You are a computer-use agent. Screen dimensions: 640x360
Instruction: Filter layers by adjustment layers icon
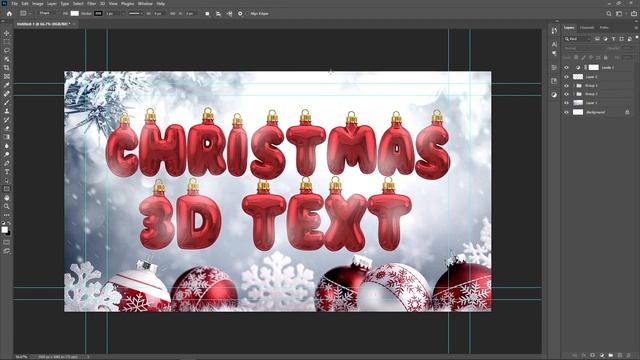(605, 39)
